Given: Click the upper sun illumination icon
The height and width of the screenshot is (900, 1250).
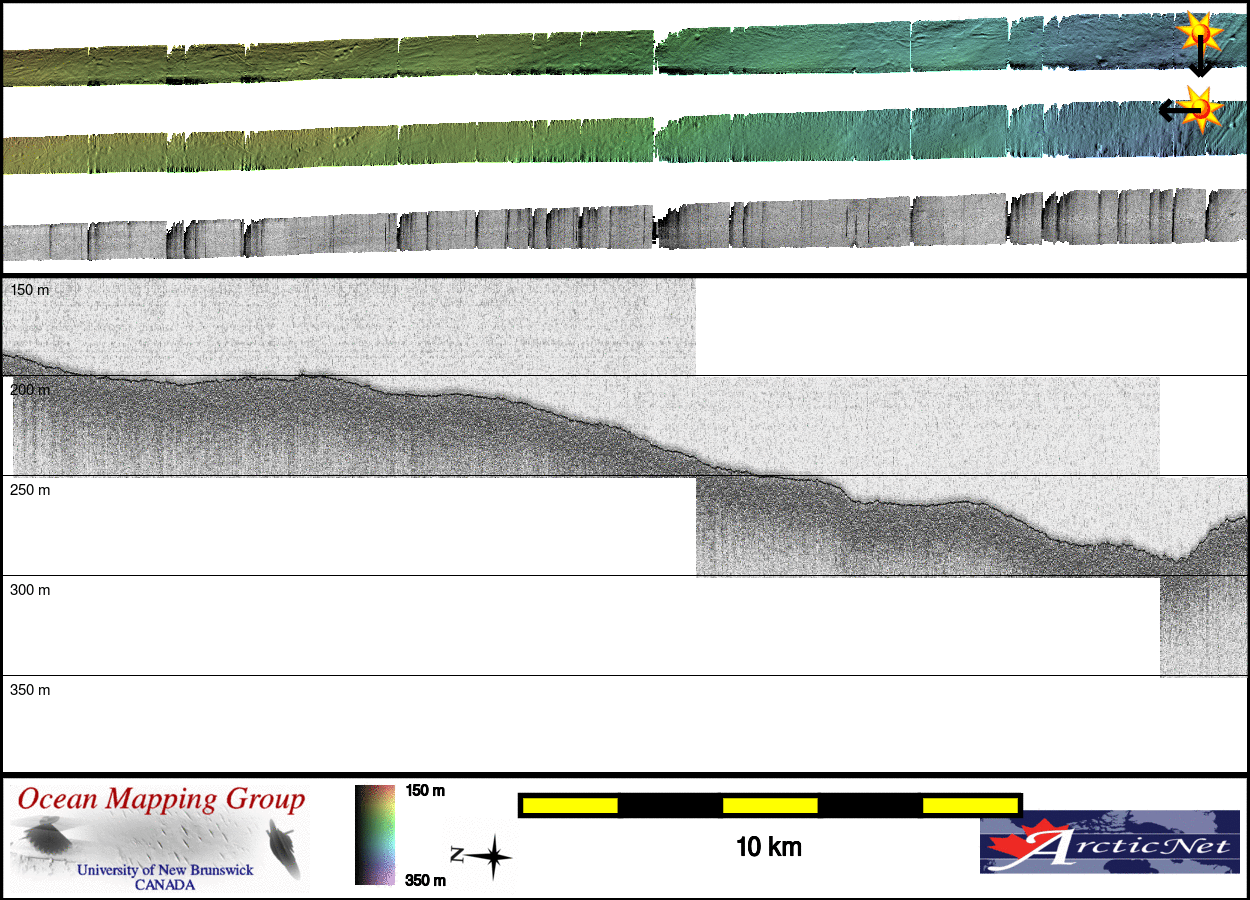Looking at the screenshot, I should tap(1199, 33).
